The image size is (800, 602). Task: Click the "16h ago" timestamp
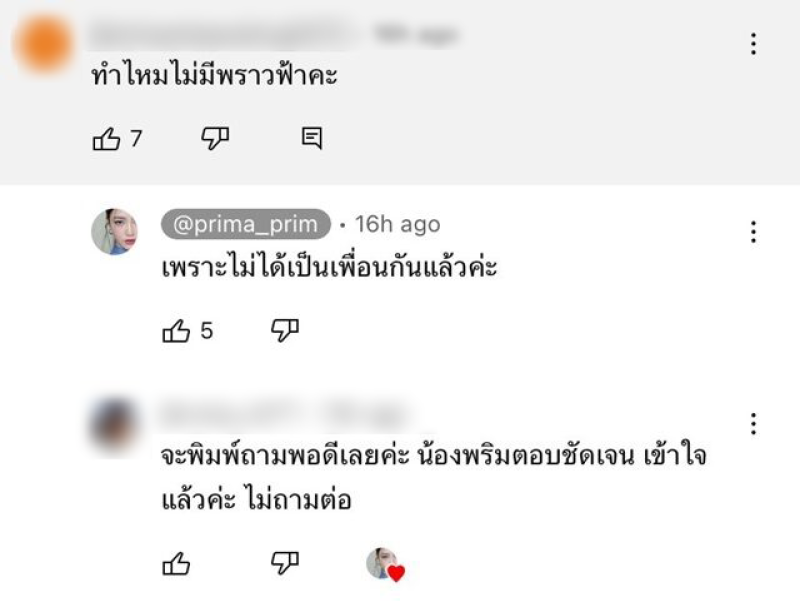coord(397,225)
